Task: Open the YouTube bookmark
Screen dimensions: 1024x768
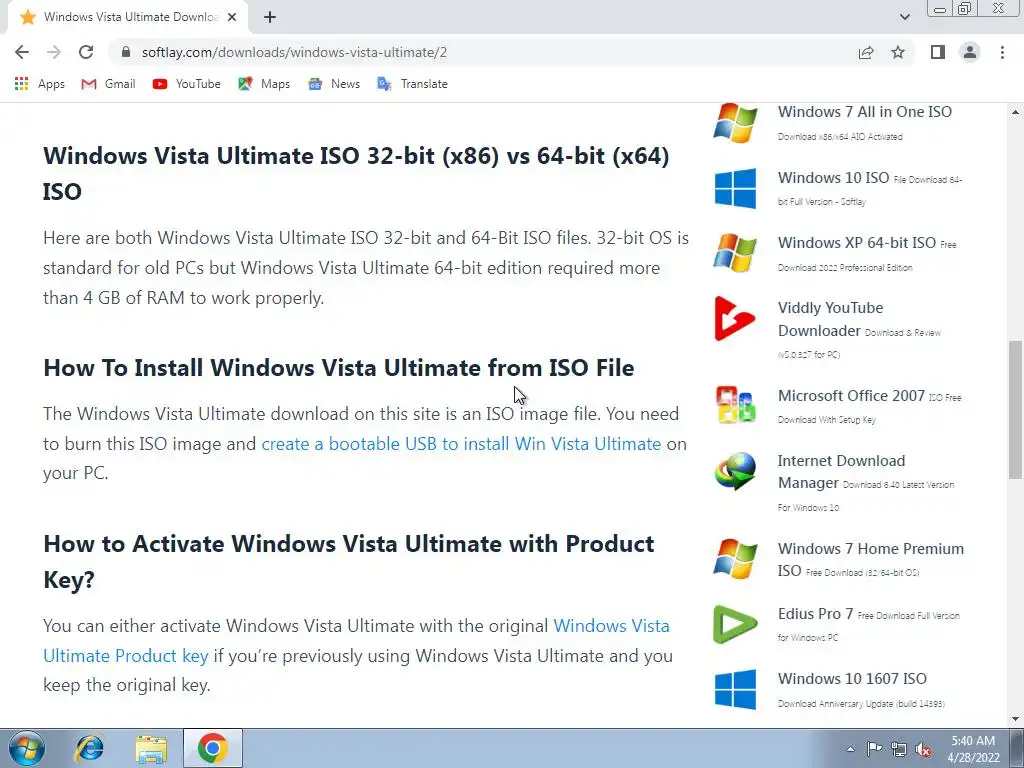Action: point(187,84)
